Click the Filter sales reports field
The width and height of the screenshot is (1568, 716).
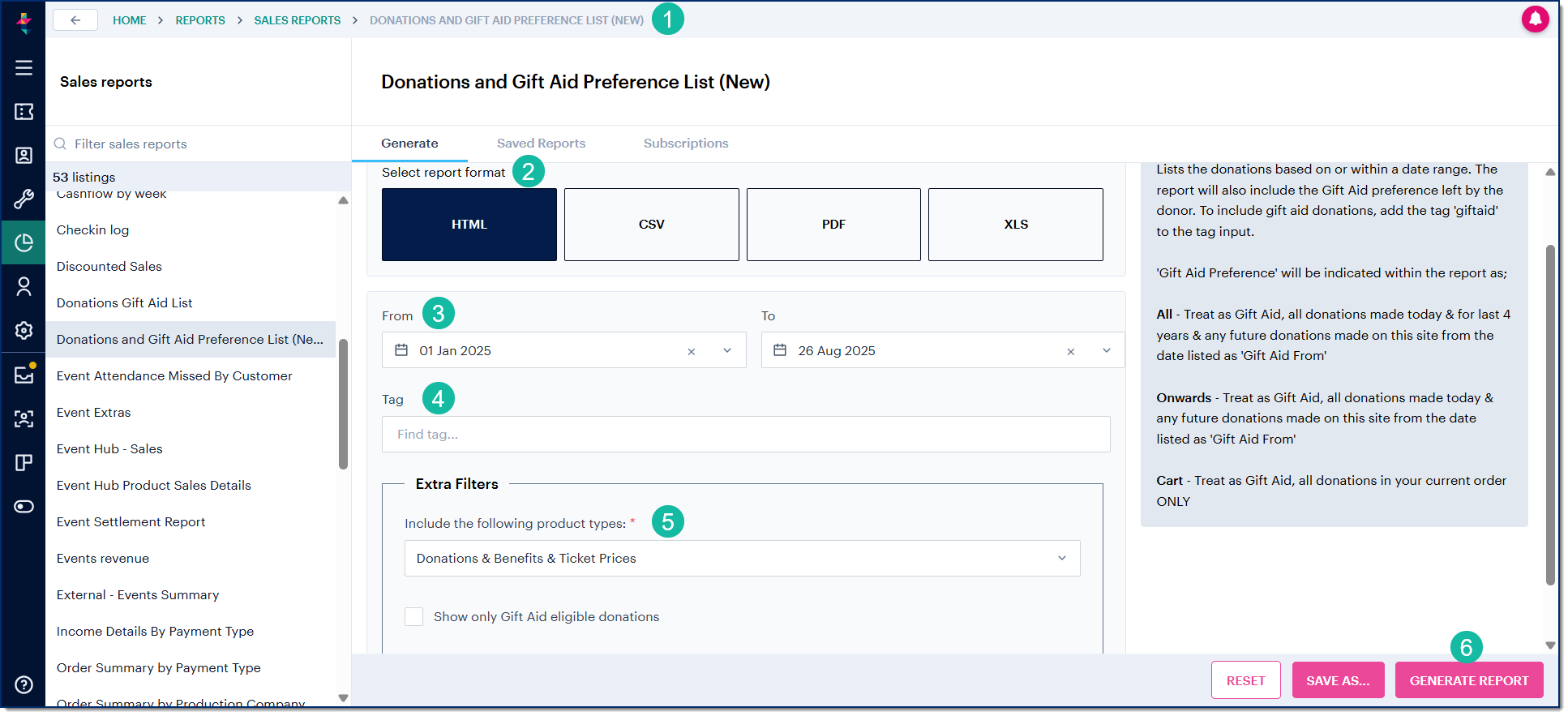point(199,144)
